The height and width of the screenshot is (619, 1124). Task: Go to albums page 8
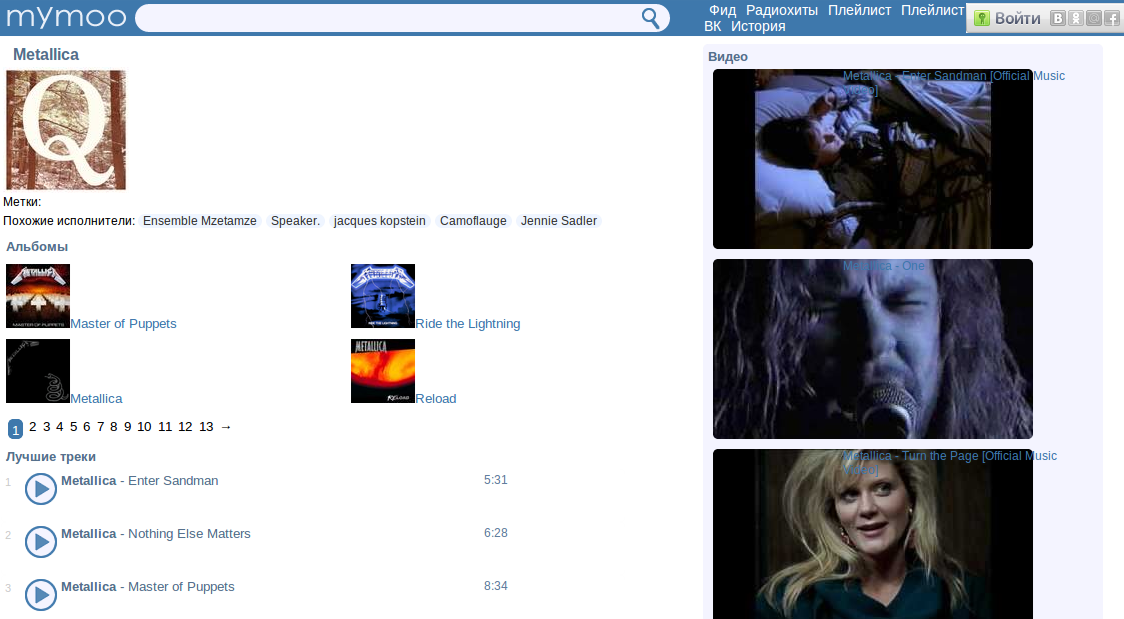coord(113,427)
